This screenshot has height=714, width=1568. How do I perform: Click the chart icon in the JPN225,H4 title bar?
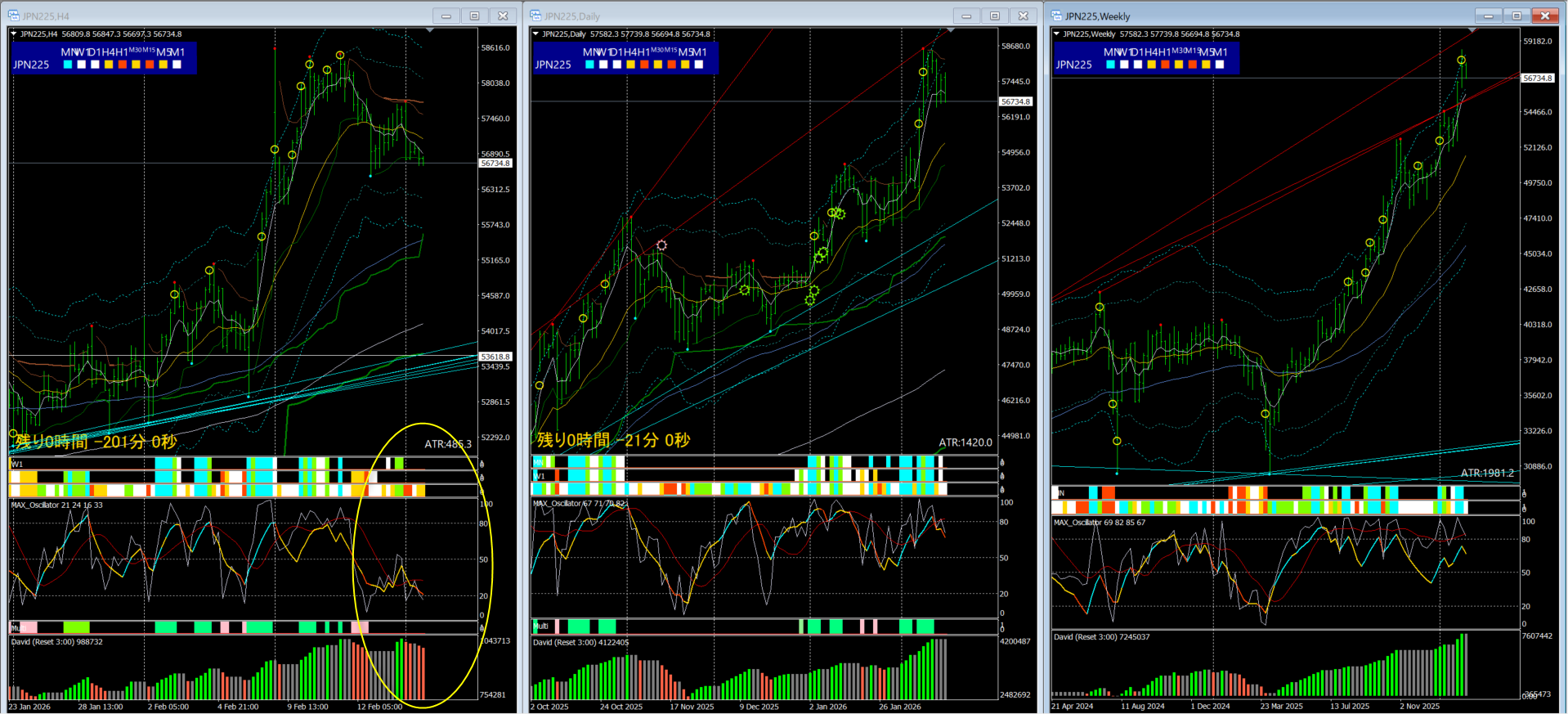tap(14, 16)
